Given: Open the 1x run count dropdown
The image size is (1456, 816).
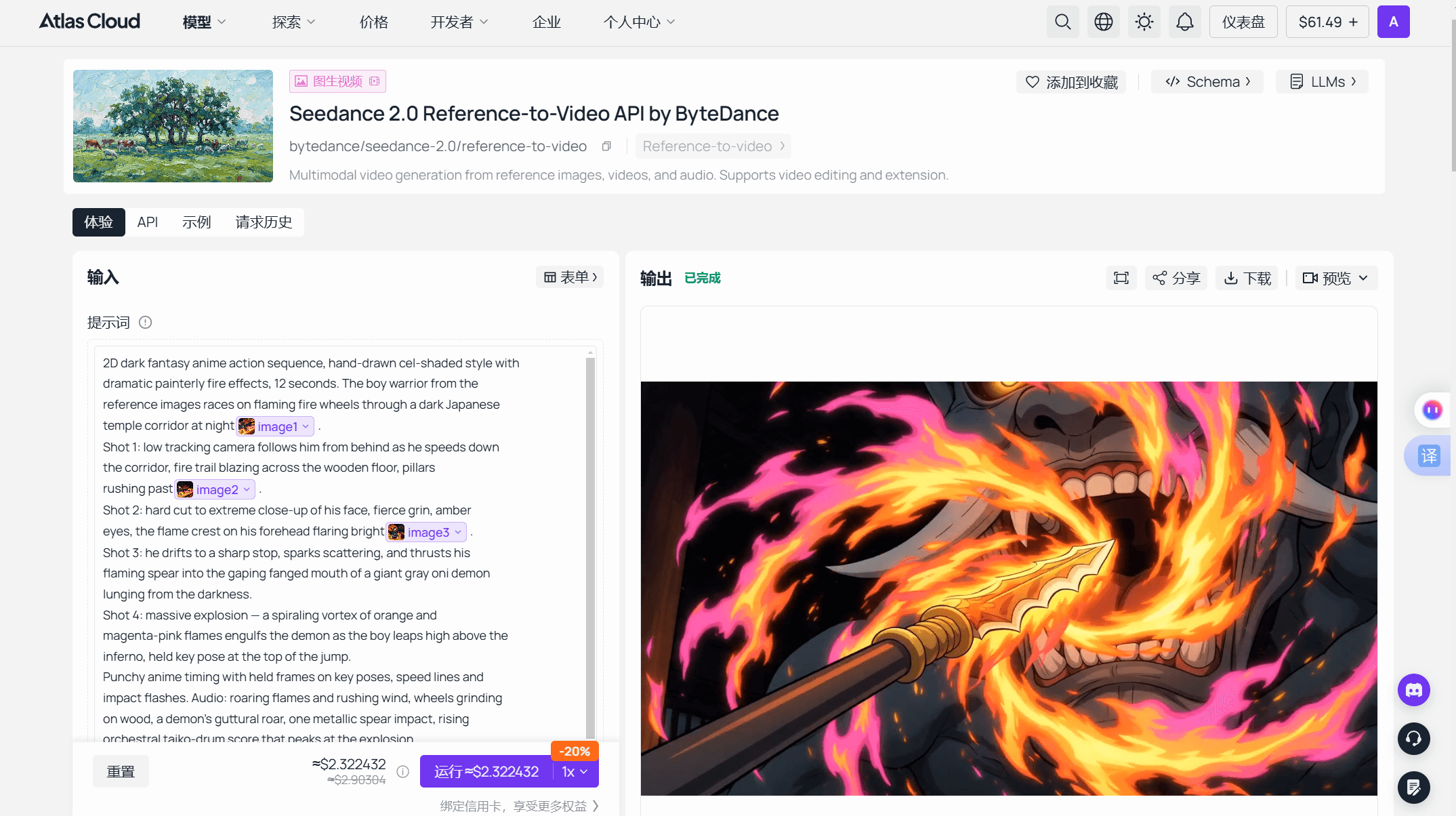Looking at the screenshot, I should pyautogui.click(x=575, y=772).
